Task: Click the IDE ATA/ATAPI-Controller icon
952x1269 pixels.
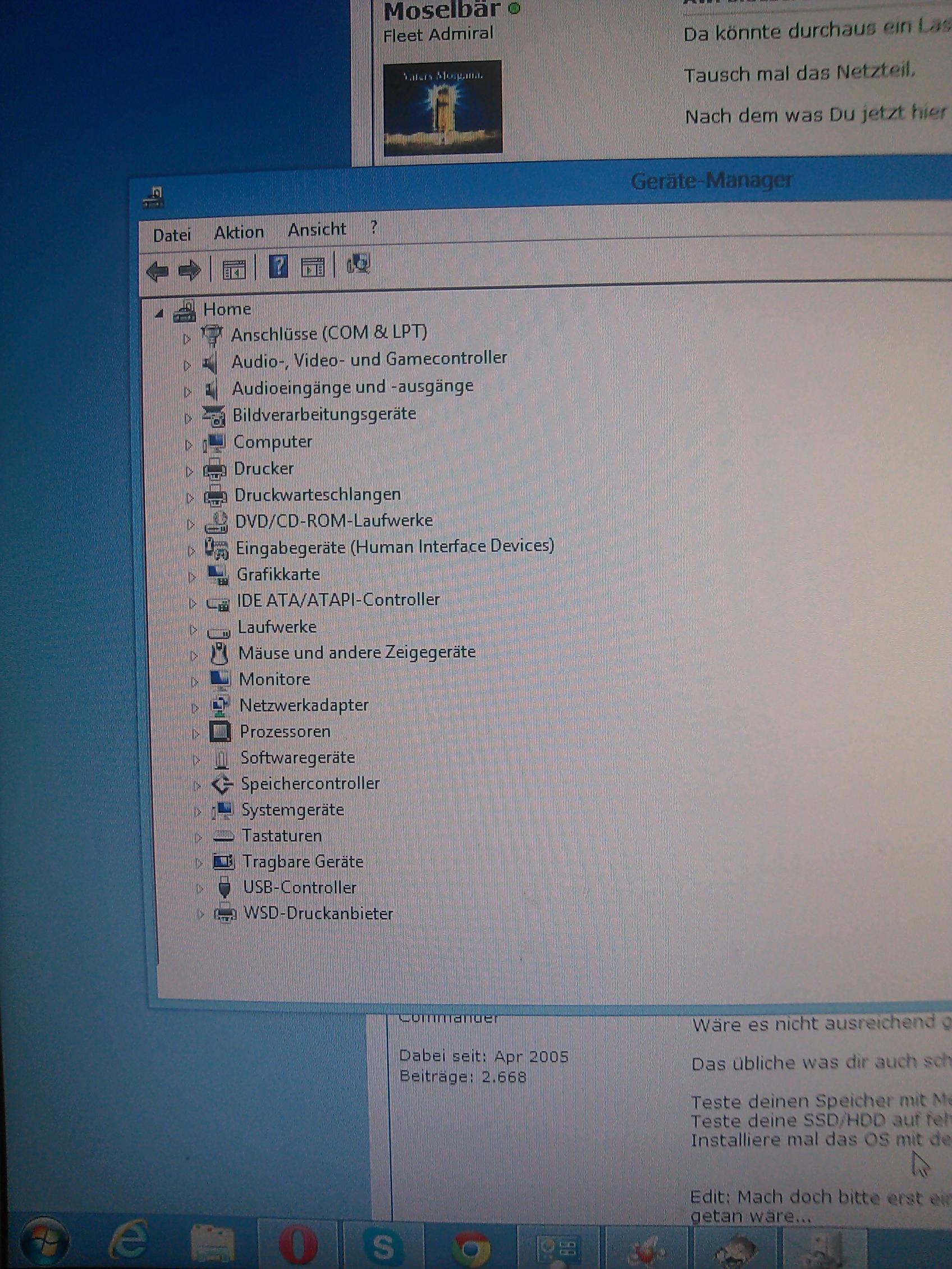Action: point(218,602)
